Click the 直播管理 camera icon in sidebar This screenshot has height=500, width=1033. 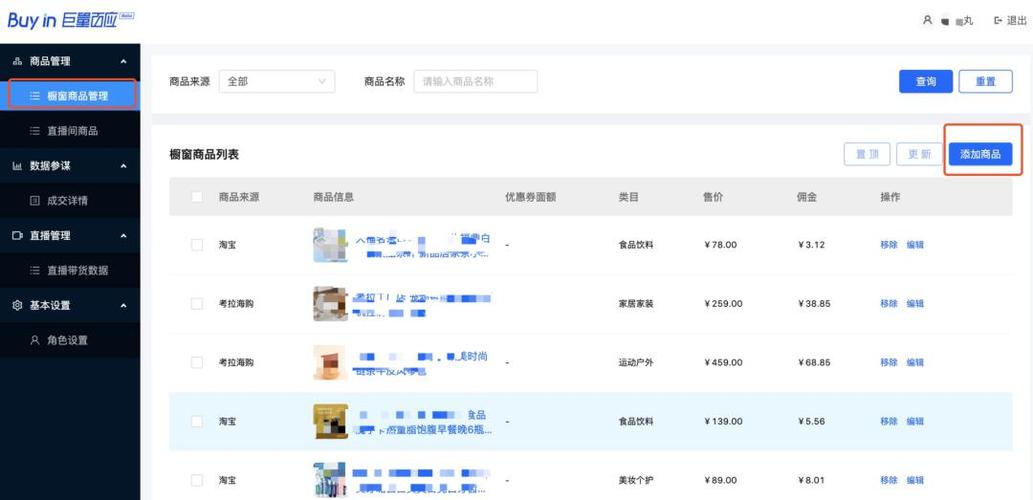pos(17,236)
